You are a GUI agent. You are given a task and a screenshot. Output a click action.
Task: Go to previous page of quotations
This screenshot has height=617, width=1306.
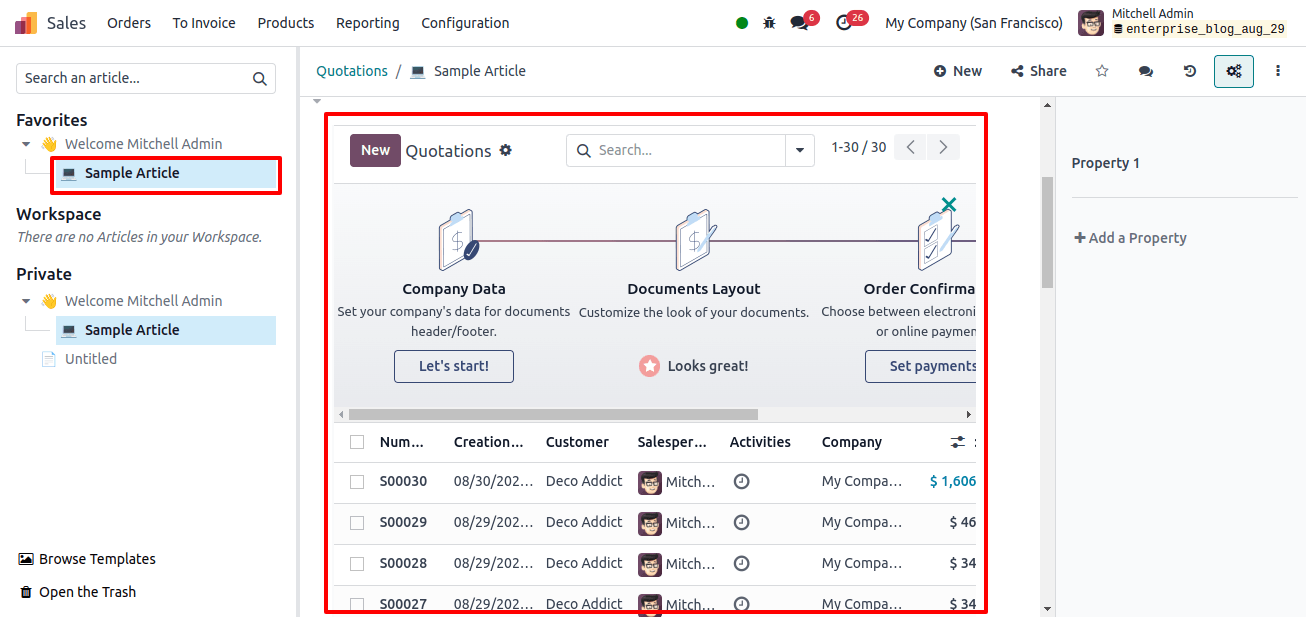(x=910, y=147)
